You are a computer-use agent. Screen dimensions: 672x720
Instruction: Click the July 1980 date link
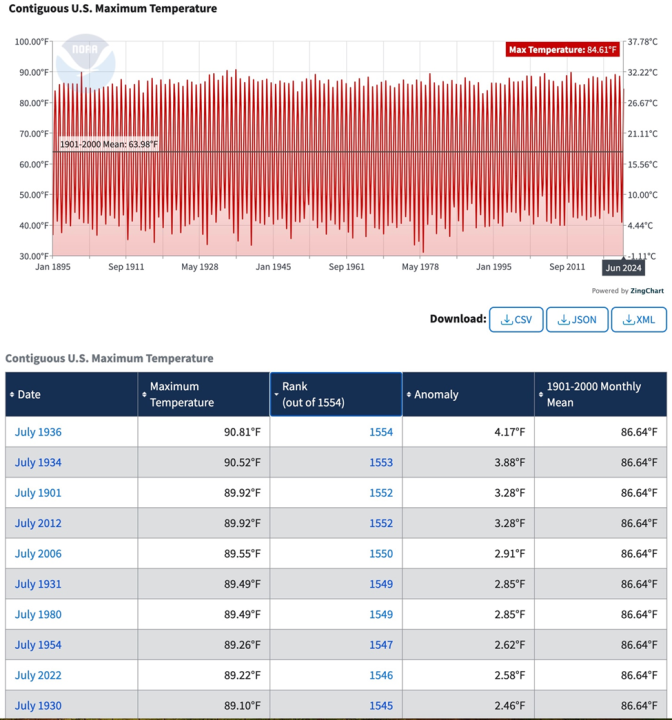[38, 614]
